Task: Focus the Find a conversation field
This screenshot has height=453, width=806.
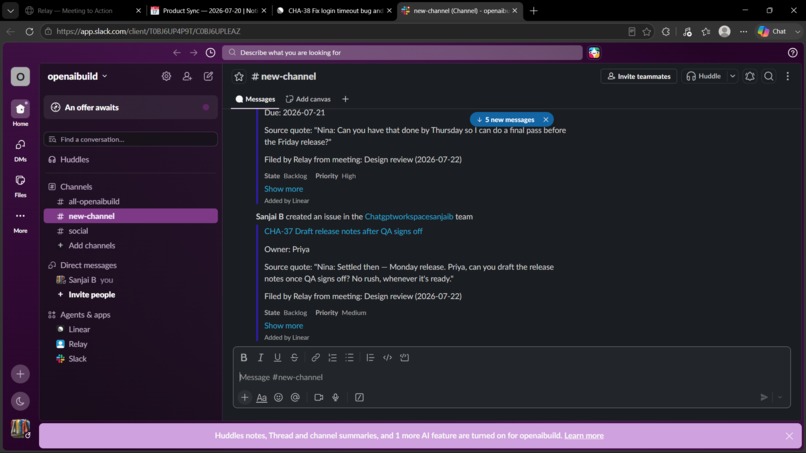Action: (131, 139)
